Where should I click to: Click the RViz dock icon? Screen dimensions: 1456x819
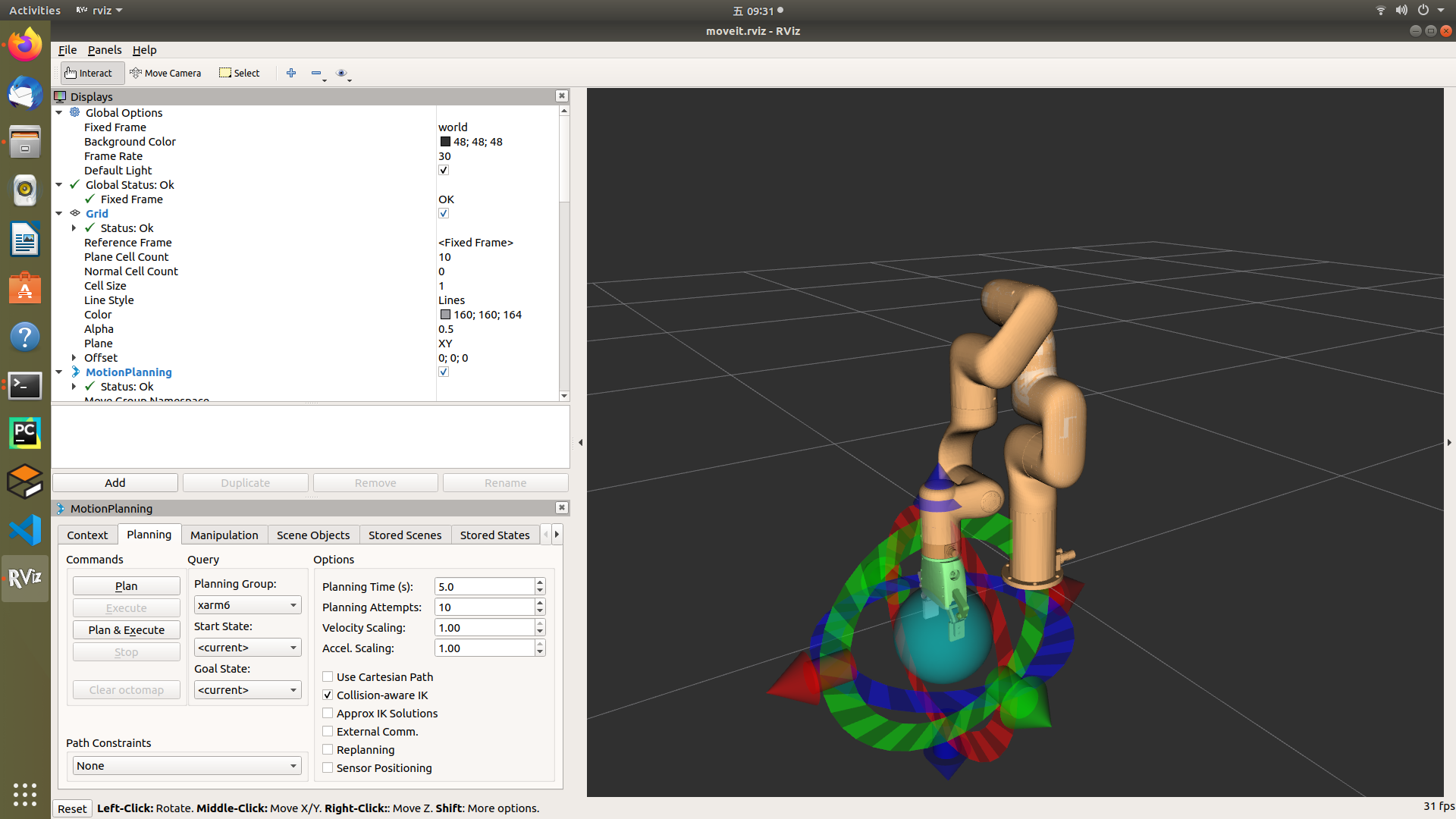click(x=25, y=579)
